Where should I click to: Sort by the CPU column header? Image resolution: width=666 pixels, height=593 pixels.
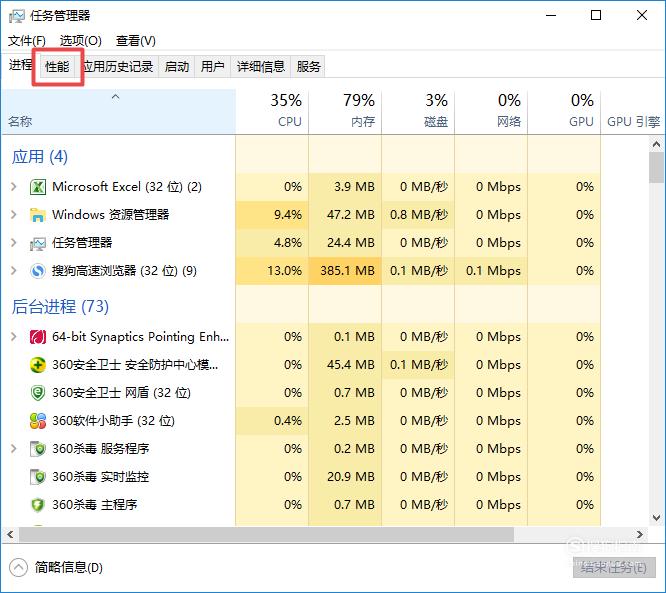[x=272, y=112]
